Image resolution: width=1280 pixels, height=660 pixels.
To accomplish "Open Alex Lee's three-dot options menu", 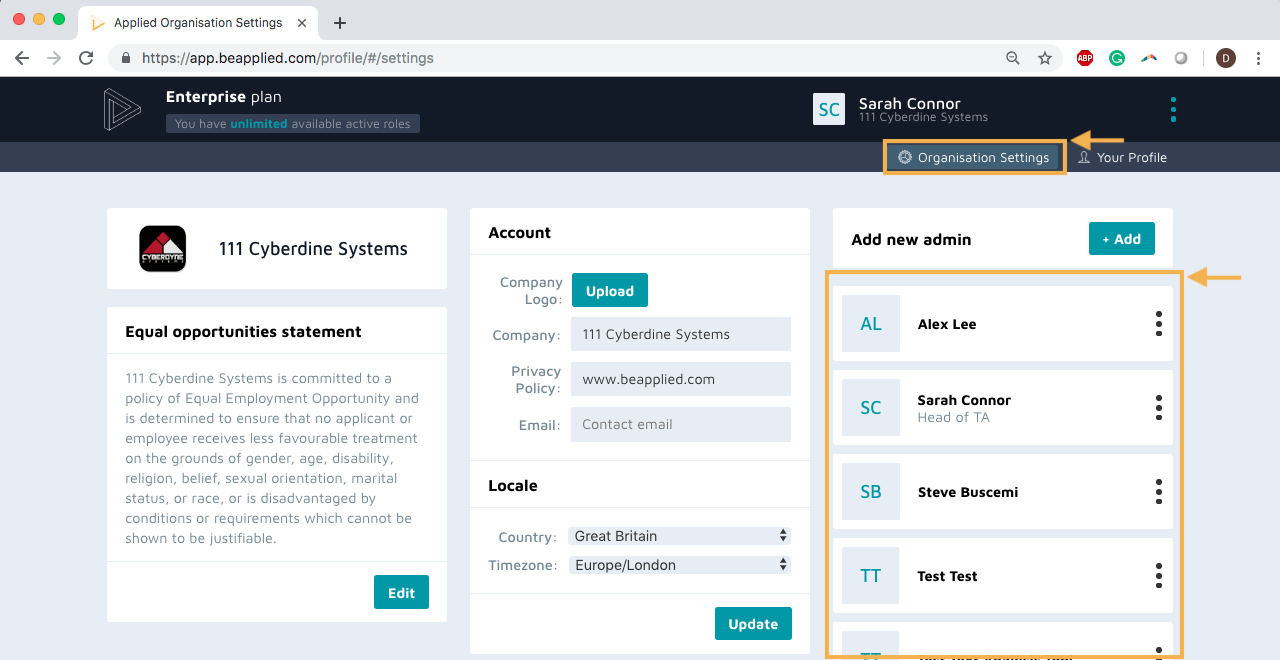I will click(x=1158, y=323).
